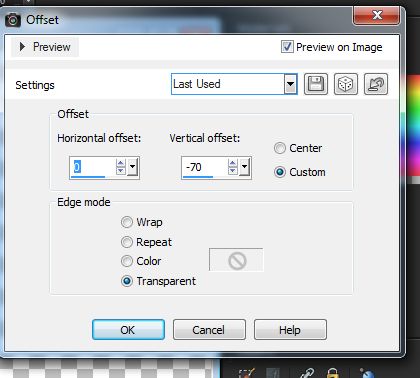Screen dimensions: 420x378
Task: Click the disabled color box with no-symbol
Action: (236, 260)
